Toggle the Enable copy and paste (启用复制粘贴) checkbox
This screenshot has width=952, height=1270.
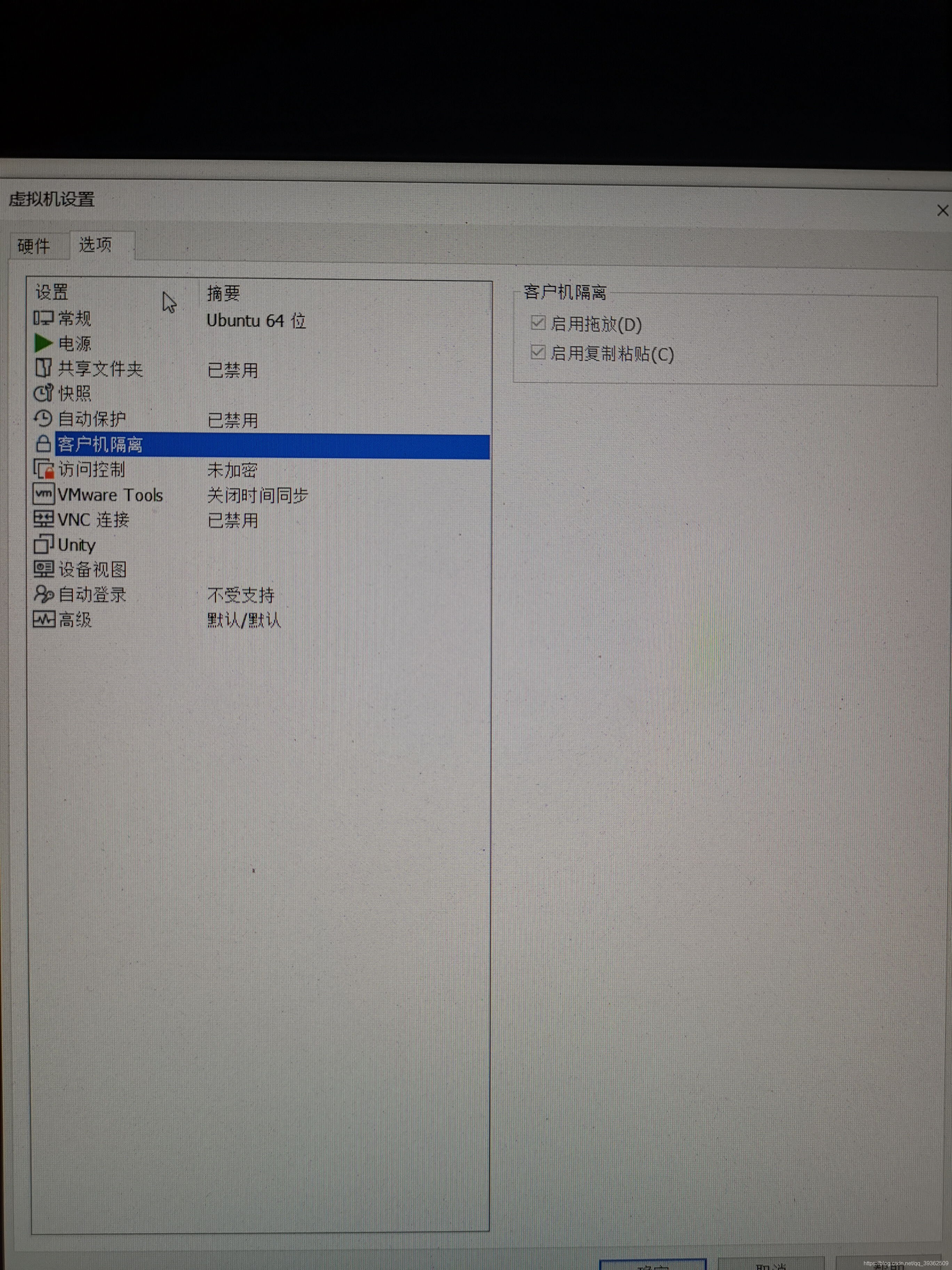[538, 353]
